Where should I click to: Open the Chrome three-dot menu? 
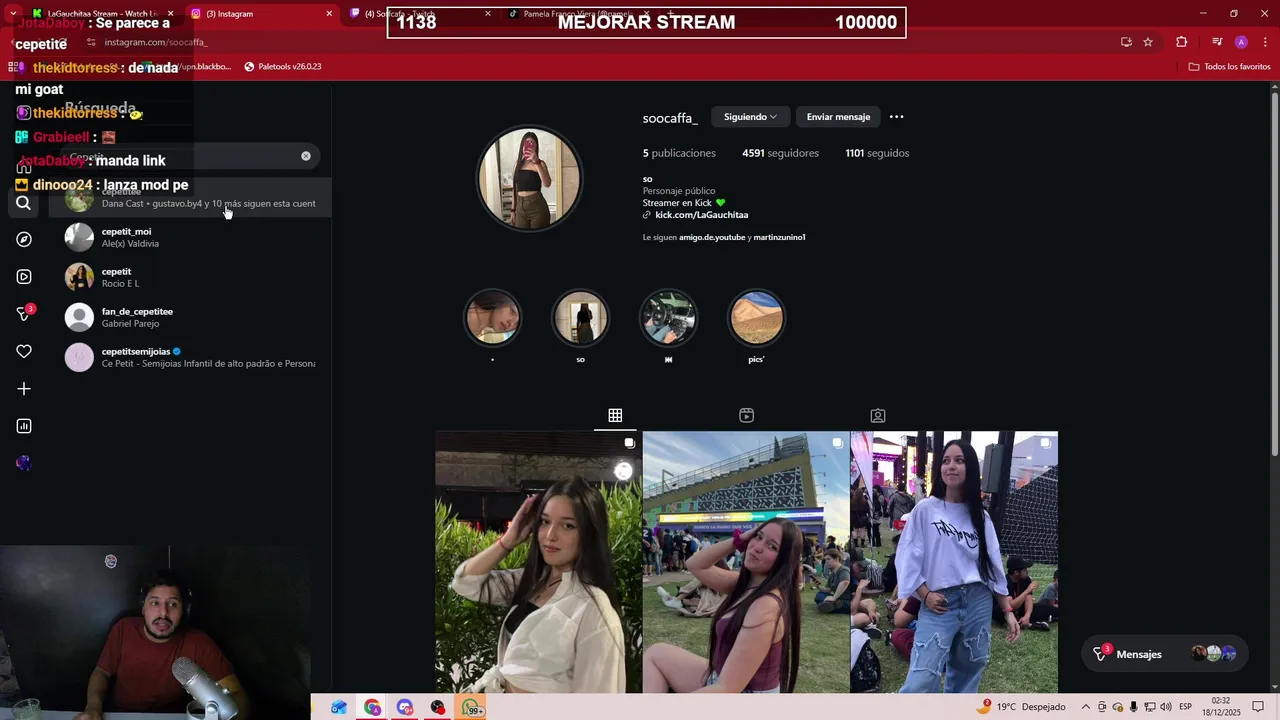[x=1266, y=42]
